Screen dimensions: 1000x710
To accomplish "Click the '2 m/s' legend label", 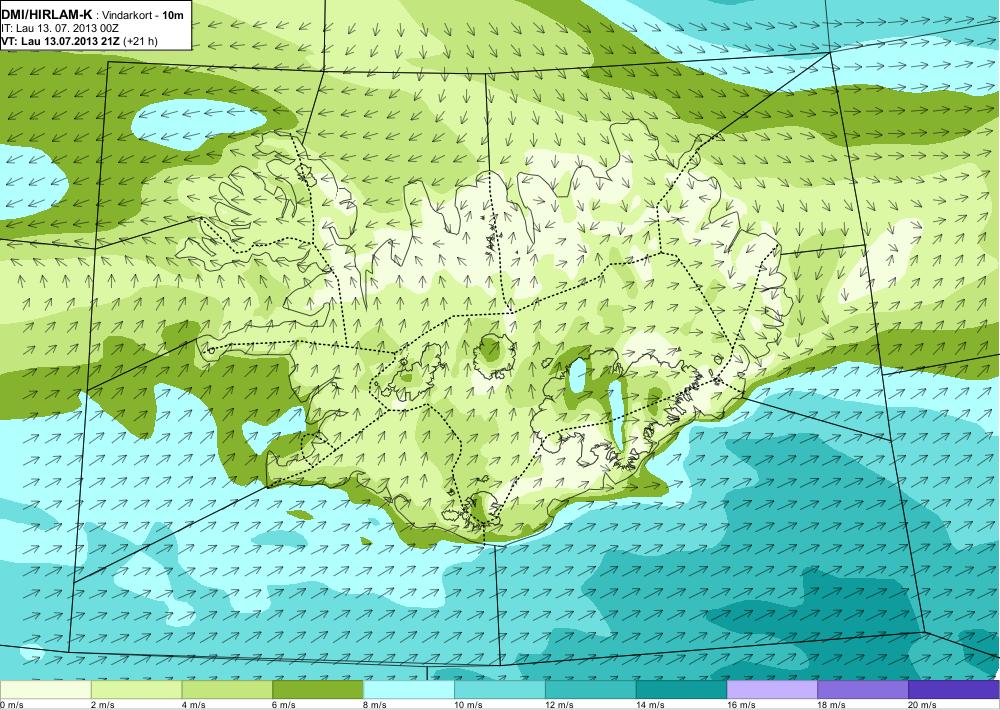I will tap(102, 705).
